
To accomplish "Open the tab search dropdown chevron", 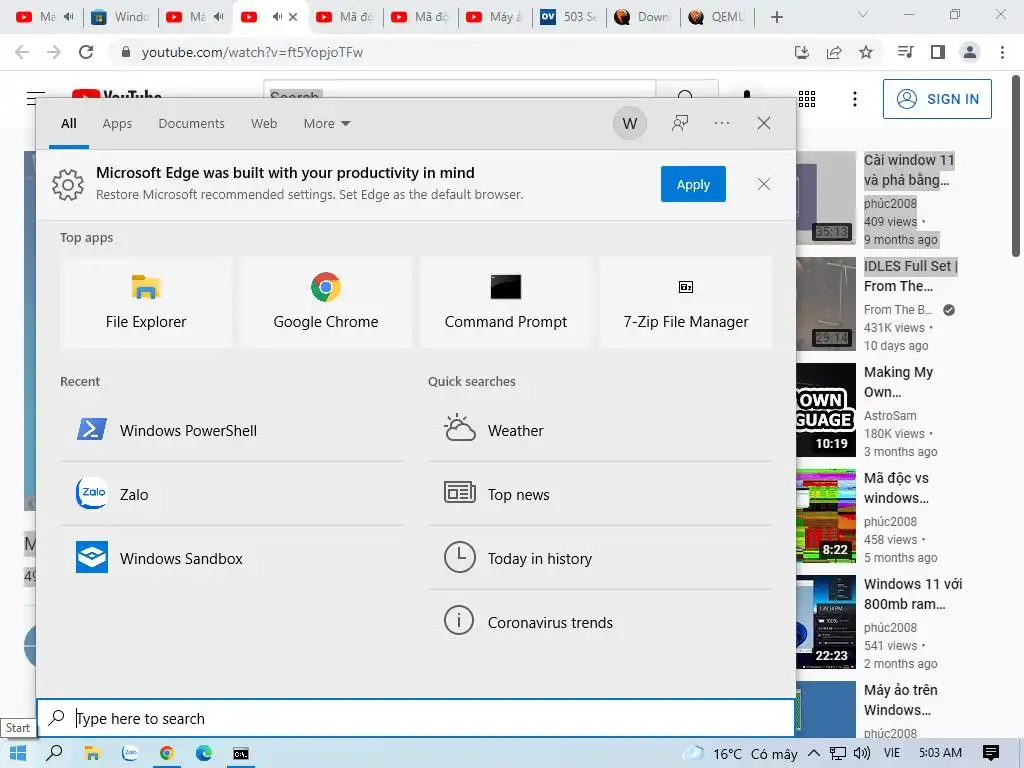I will click(x=863, y=14).
